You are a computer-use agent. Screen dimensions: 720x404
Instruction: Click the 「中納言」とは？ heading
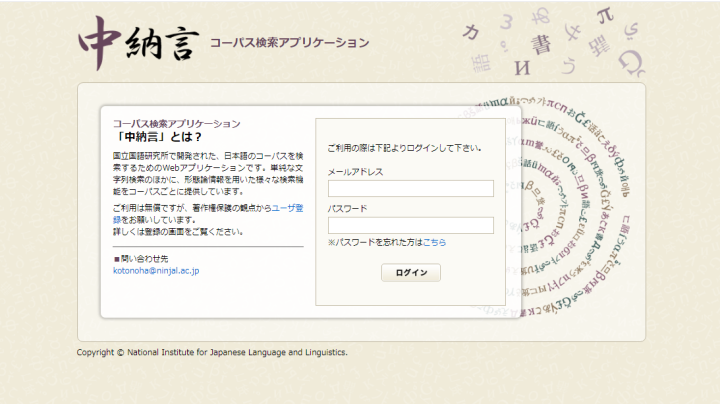coord(158,137)
